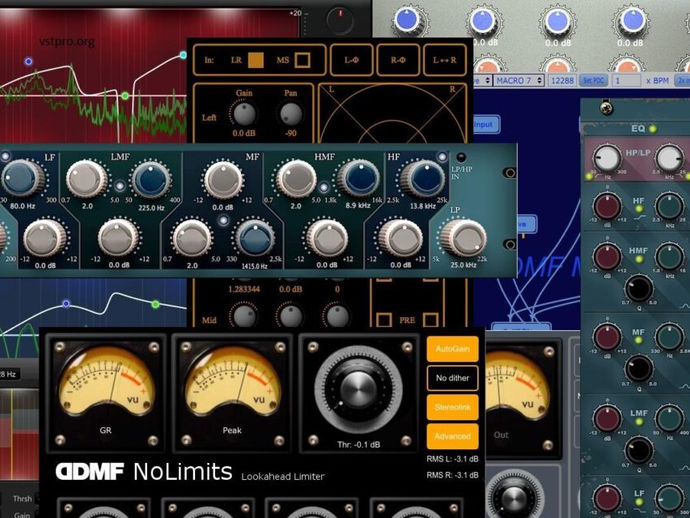Click the RMS L: -3.1 dB readout
Image resolution: width=690 pixels, height=518 pixels.
pos(452,459)
